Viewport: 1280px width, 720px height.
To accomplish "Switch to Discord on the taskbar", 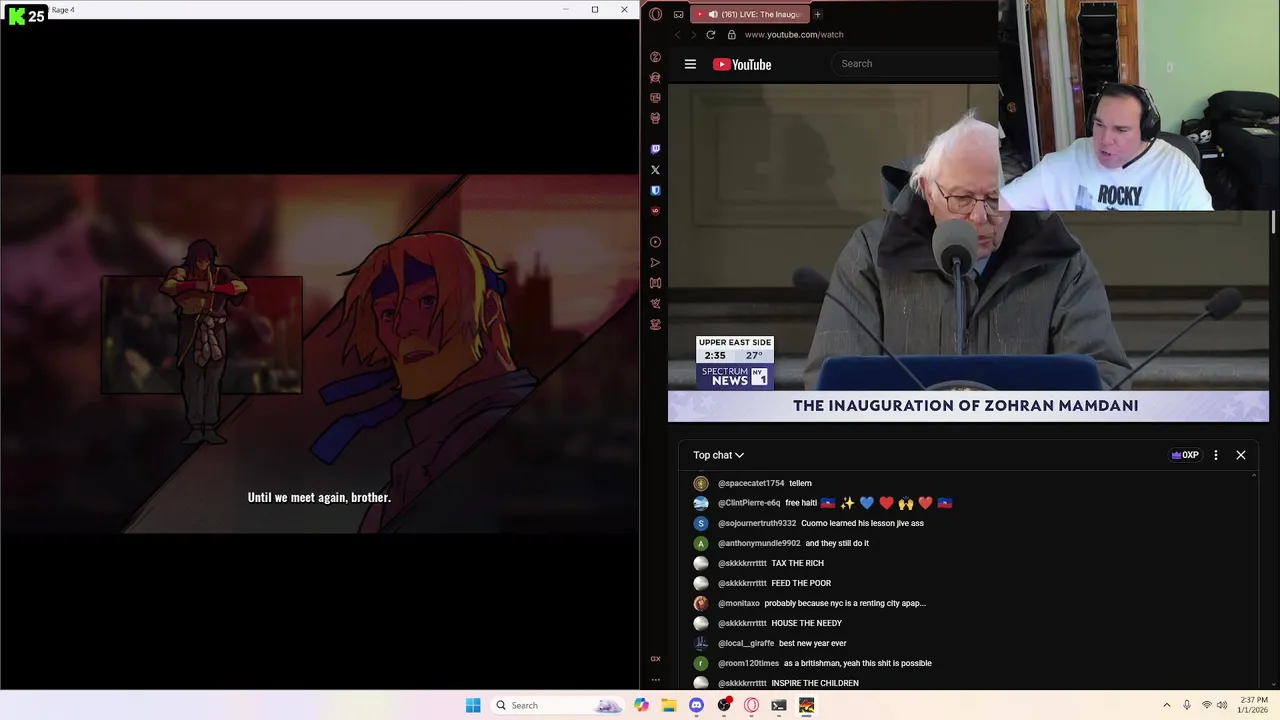I will coord(696,705).
